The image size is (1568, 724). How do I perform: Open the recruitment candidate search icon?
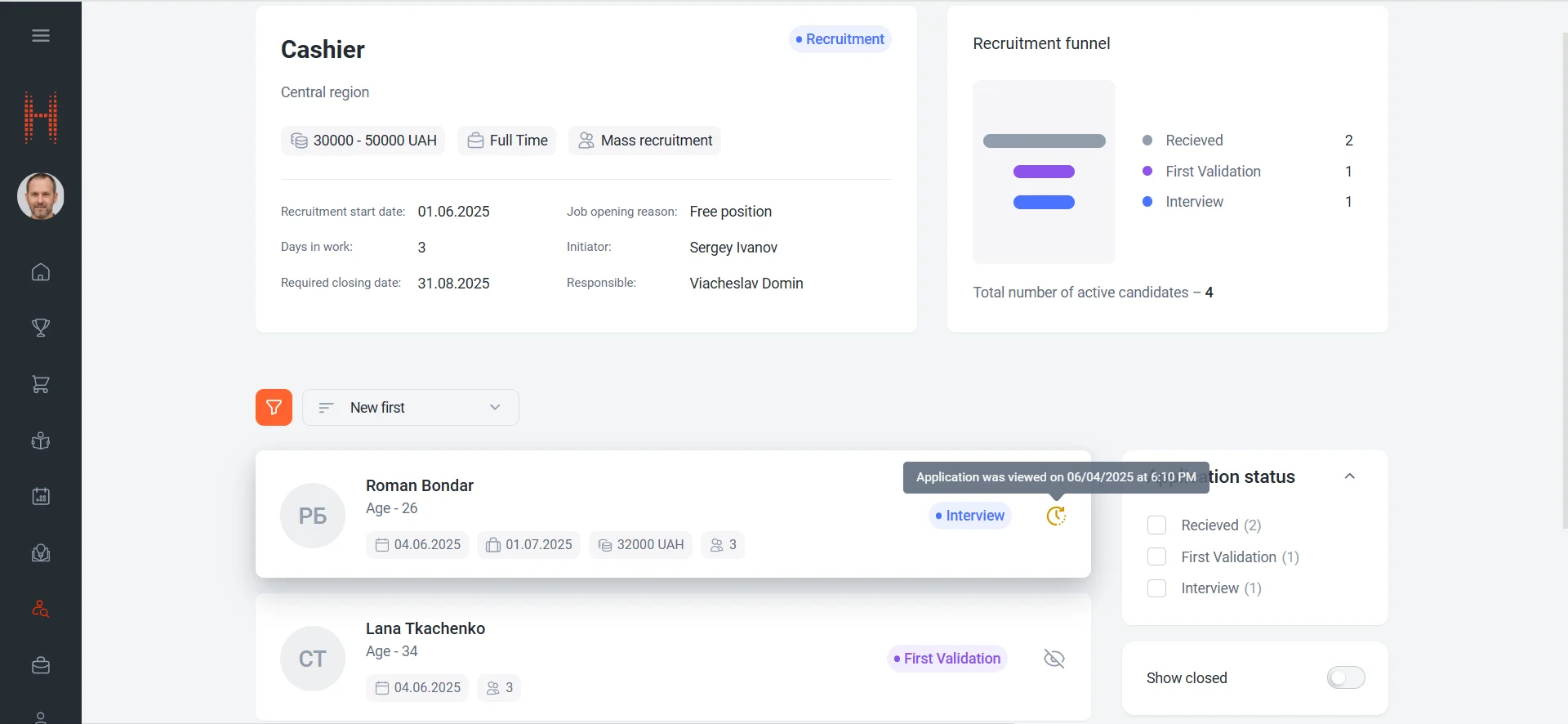(41, 609)
